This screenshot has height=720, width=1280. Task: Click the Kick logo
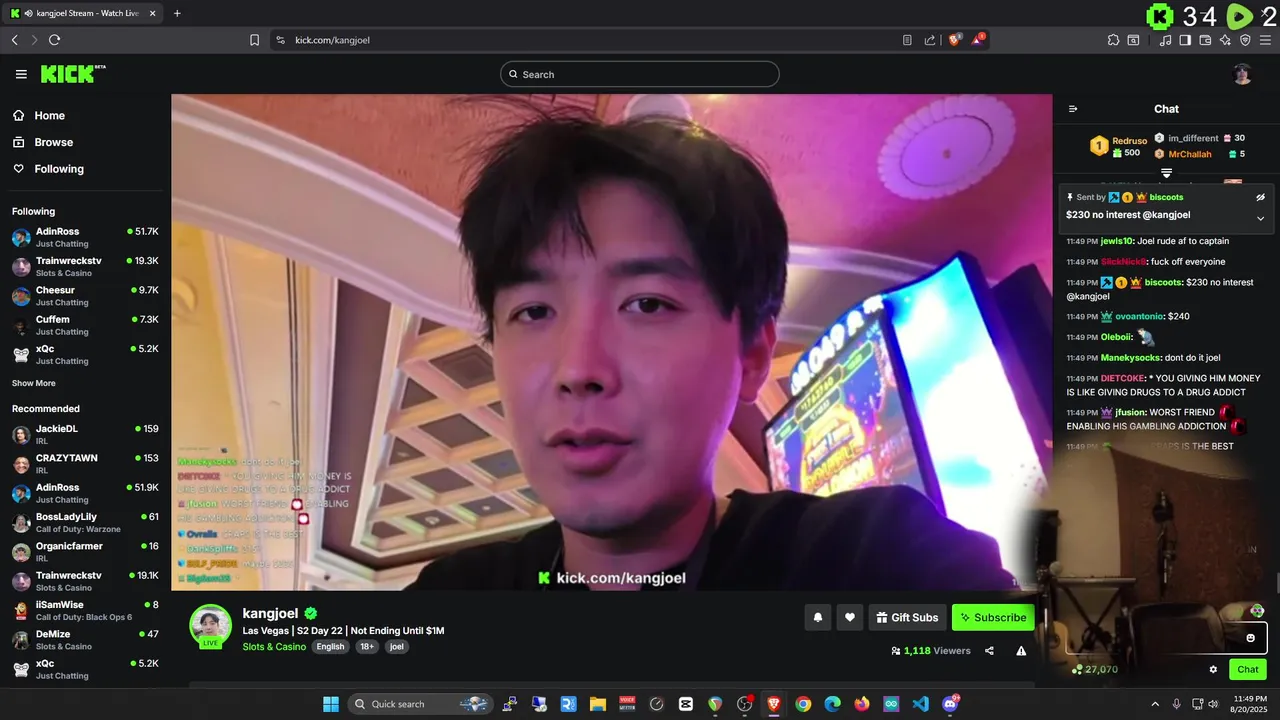click(72, 74)
